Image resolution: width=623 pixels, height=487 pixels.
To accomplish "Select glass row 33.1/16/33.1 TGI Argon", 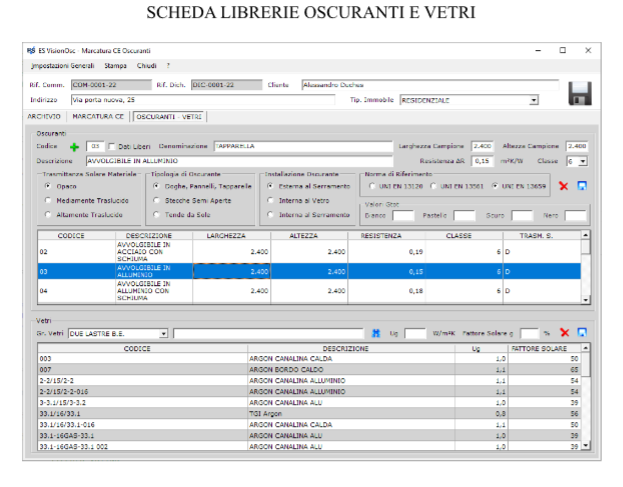I will point(309,414).
